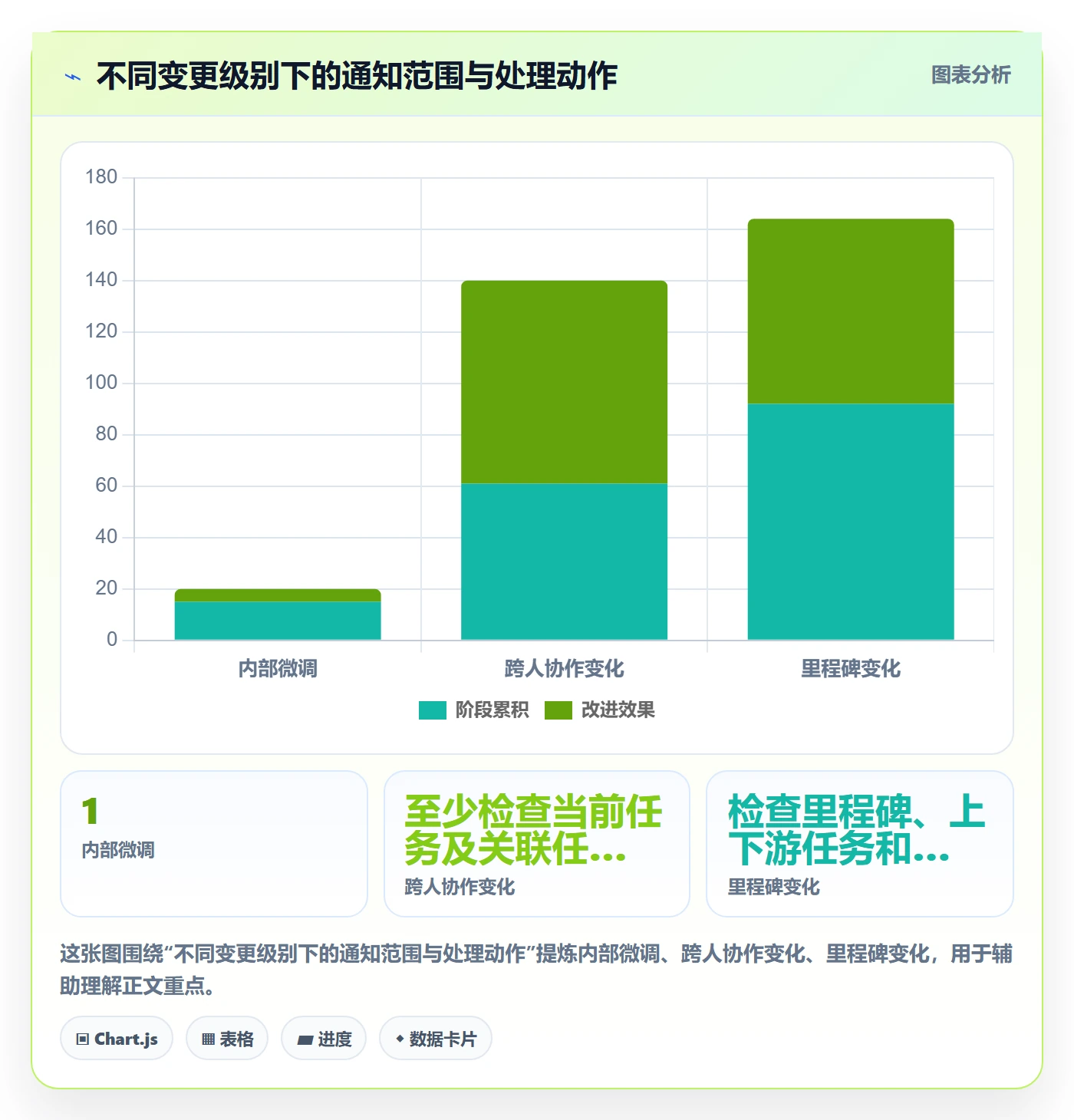Click the 阶段累积 legend label
Viewport: 1074px width, 1120px height.
tap(492, 710)
